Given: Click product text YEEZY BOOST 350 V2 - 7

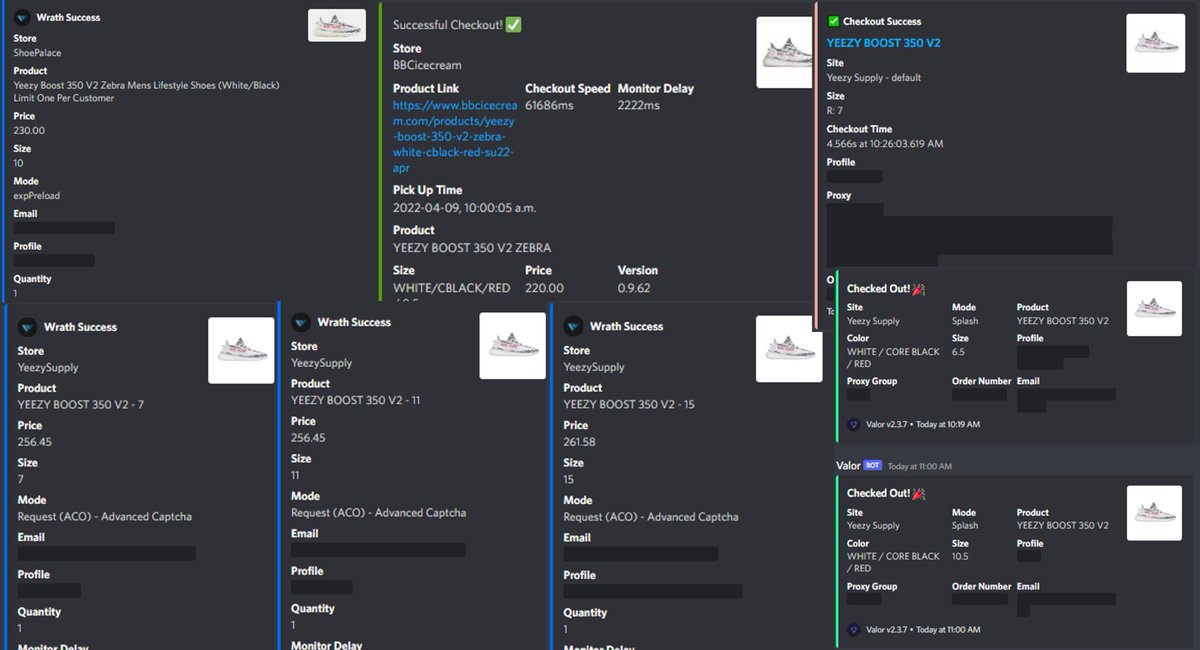Looking at the screenshot, I should (81, 405).
